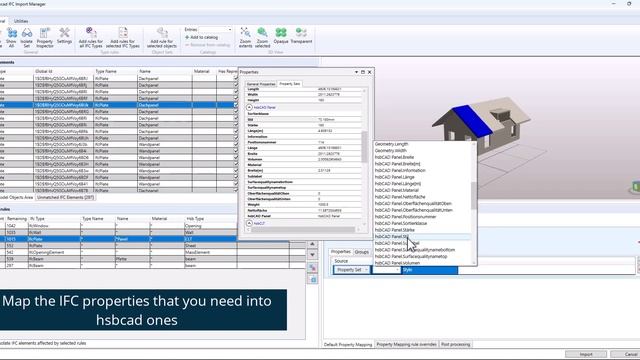Open the Default Property Mapping tab

pos(348,344)
